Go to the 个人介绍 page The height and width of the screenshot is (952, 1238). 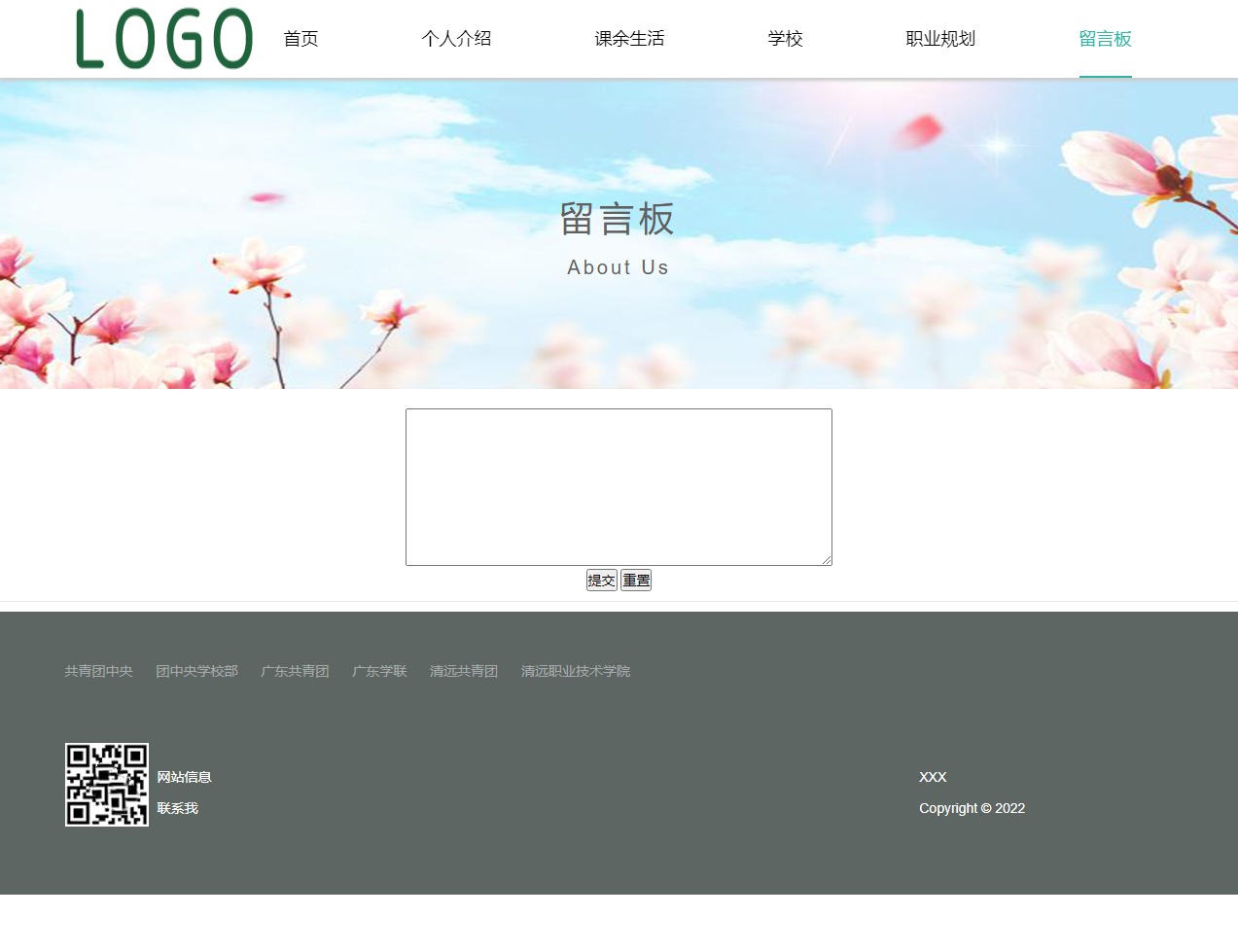click(456, 39)
